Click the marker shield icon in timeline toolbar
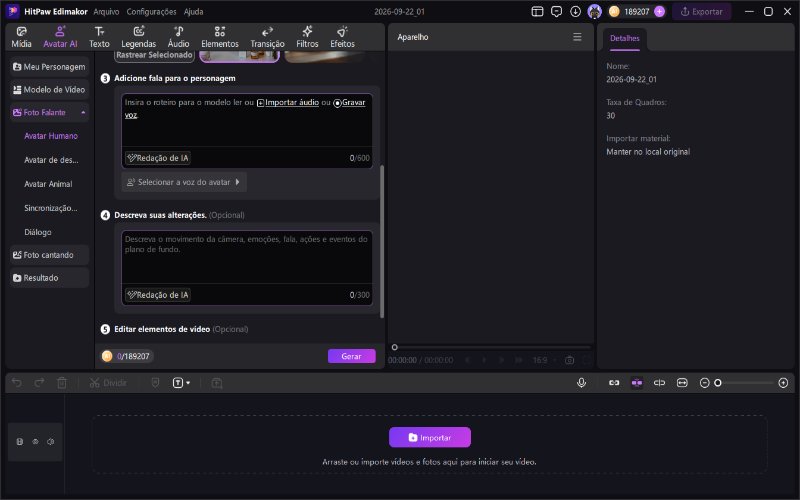800x500 pixels. point(156,383)
